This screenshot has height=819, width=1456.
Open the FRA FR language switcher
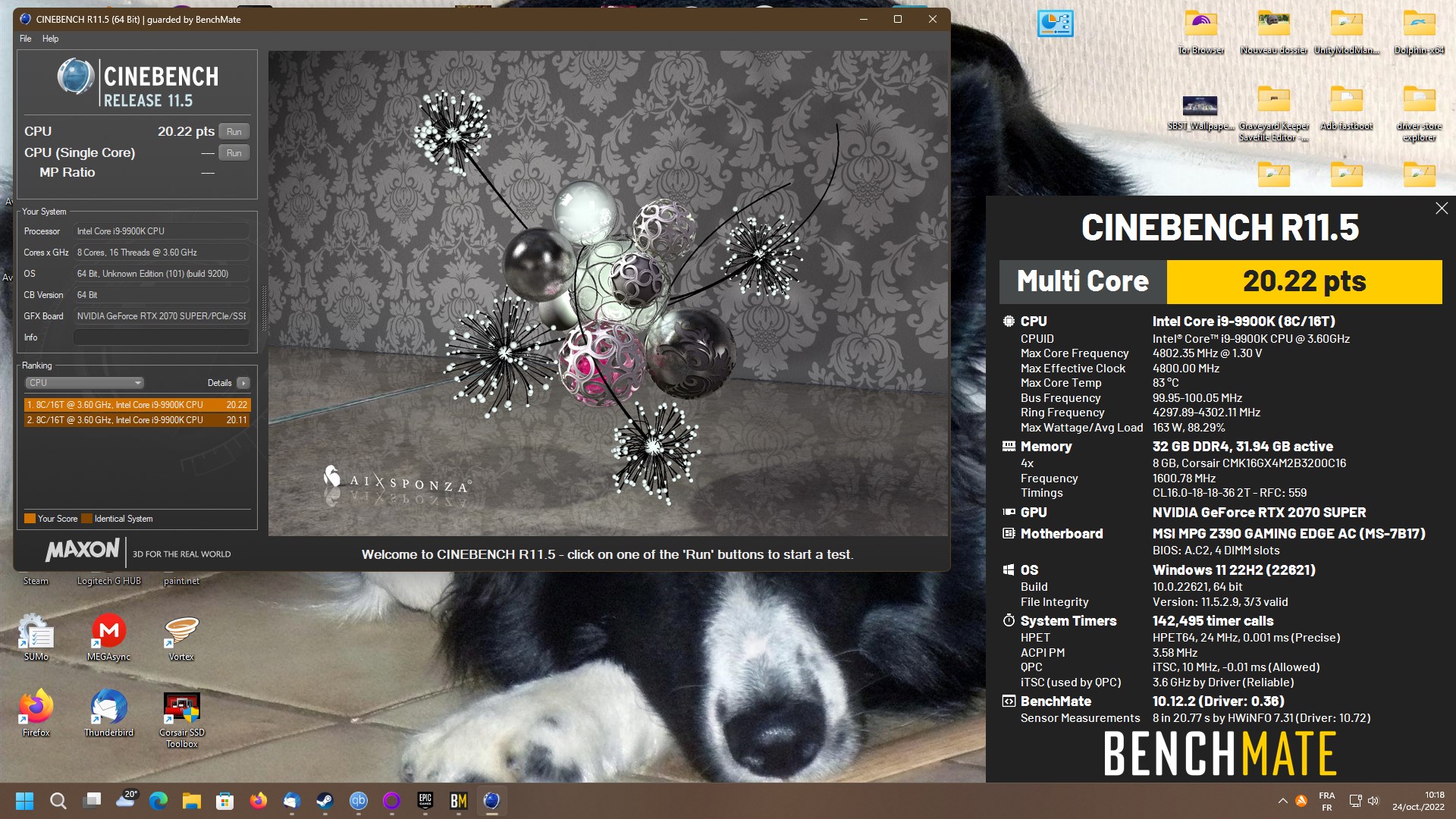1326,802
